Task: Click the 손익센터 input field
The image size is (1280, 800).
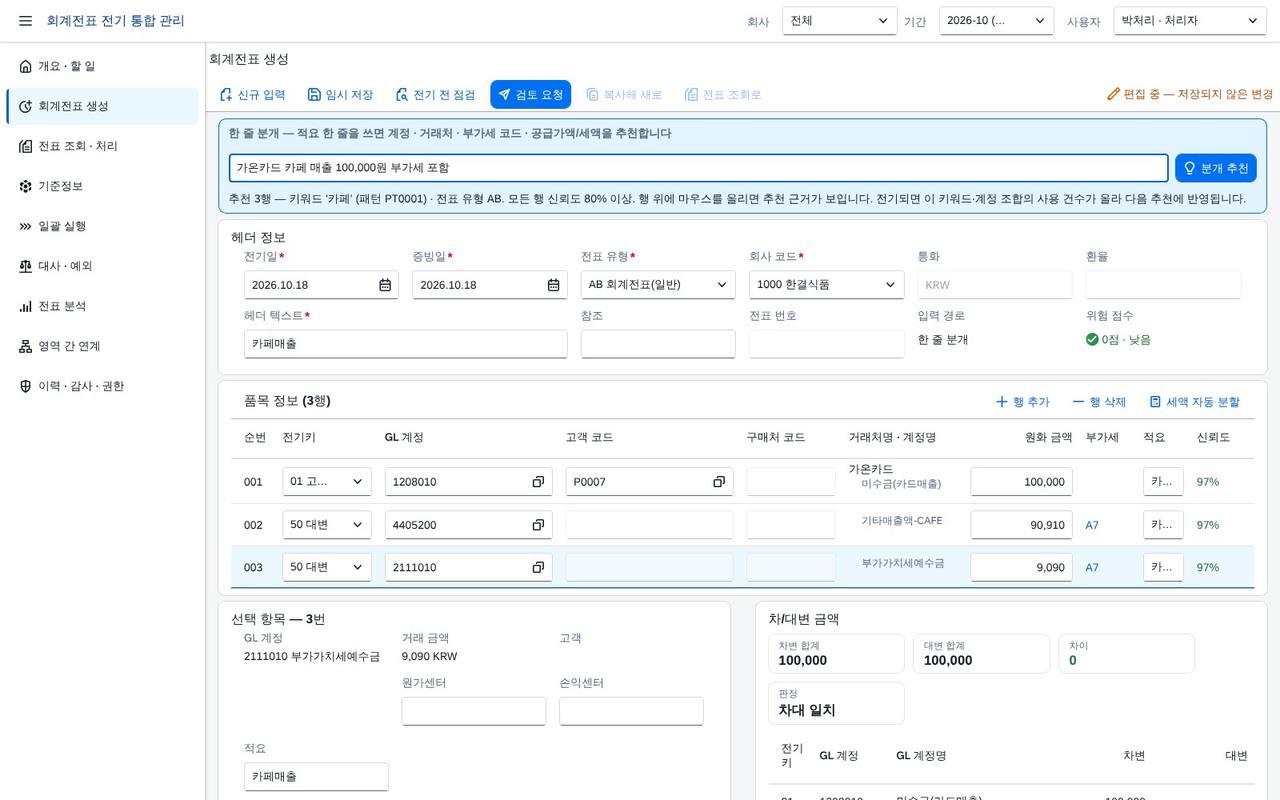Action: coord(631,711)
